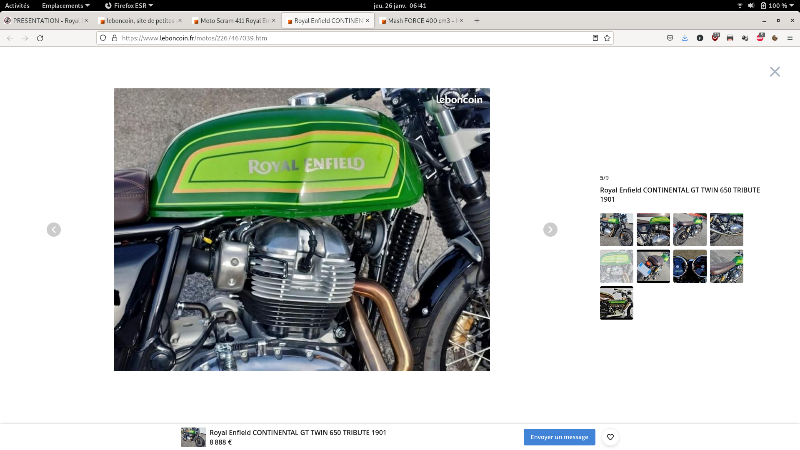
Task: Open the Emplacements menu
Action: [x=65, y=6]
